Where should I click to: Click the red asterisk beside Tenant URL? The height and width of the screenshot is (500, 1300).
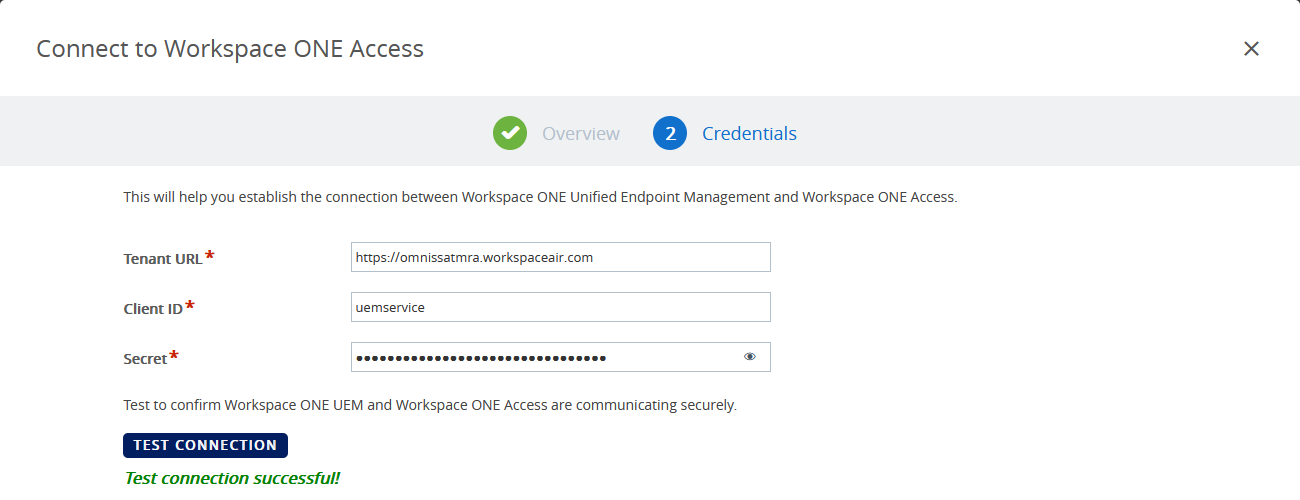[210, 256]
